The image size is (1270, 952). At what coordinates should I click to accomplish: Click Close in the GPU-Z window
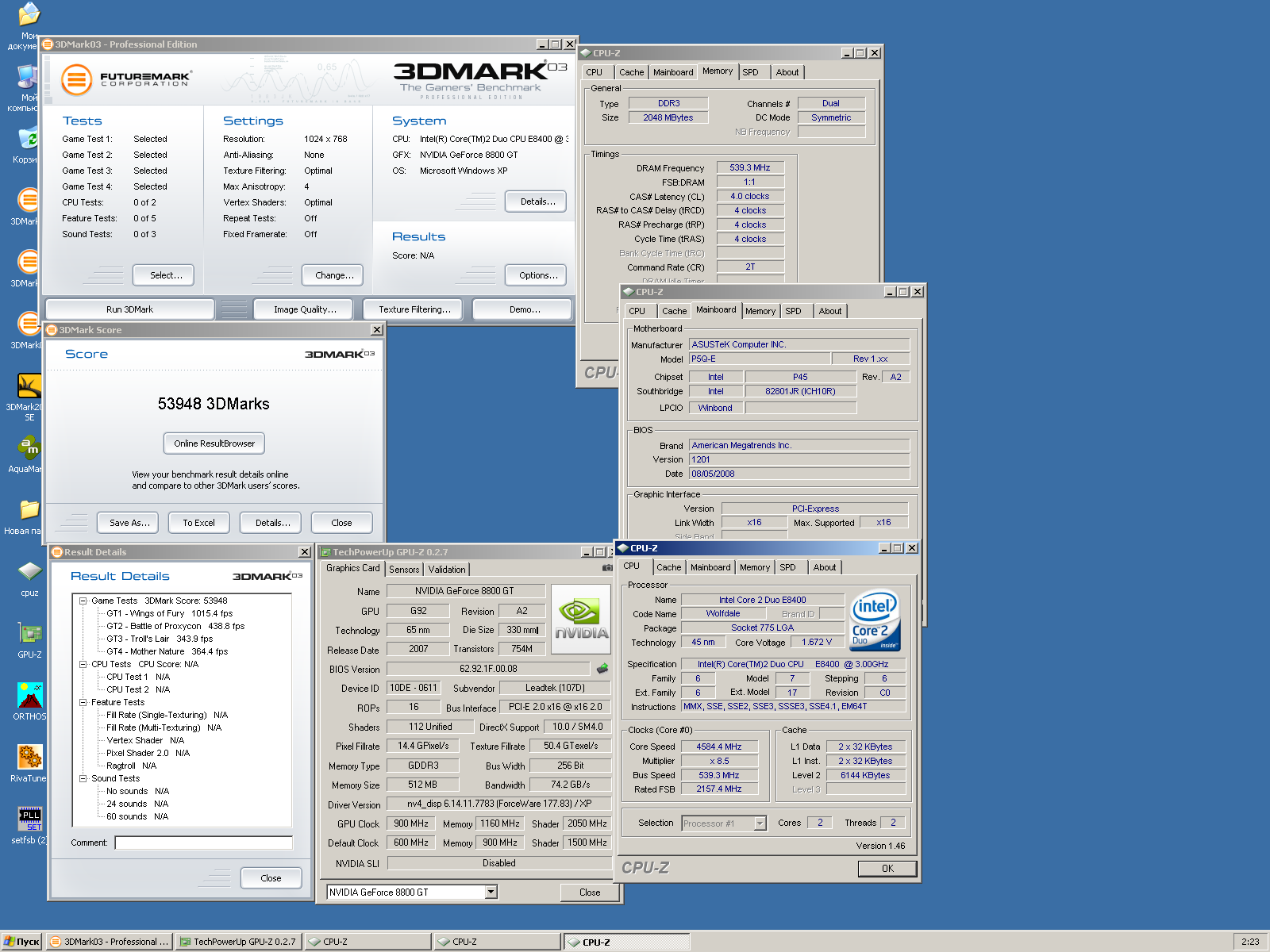[590, 892]
